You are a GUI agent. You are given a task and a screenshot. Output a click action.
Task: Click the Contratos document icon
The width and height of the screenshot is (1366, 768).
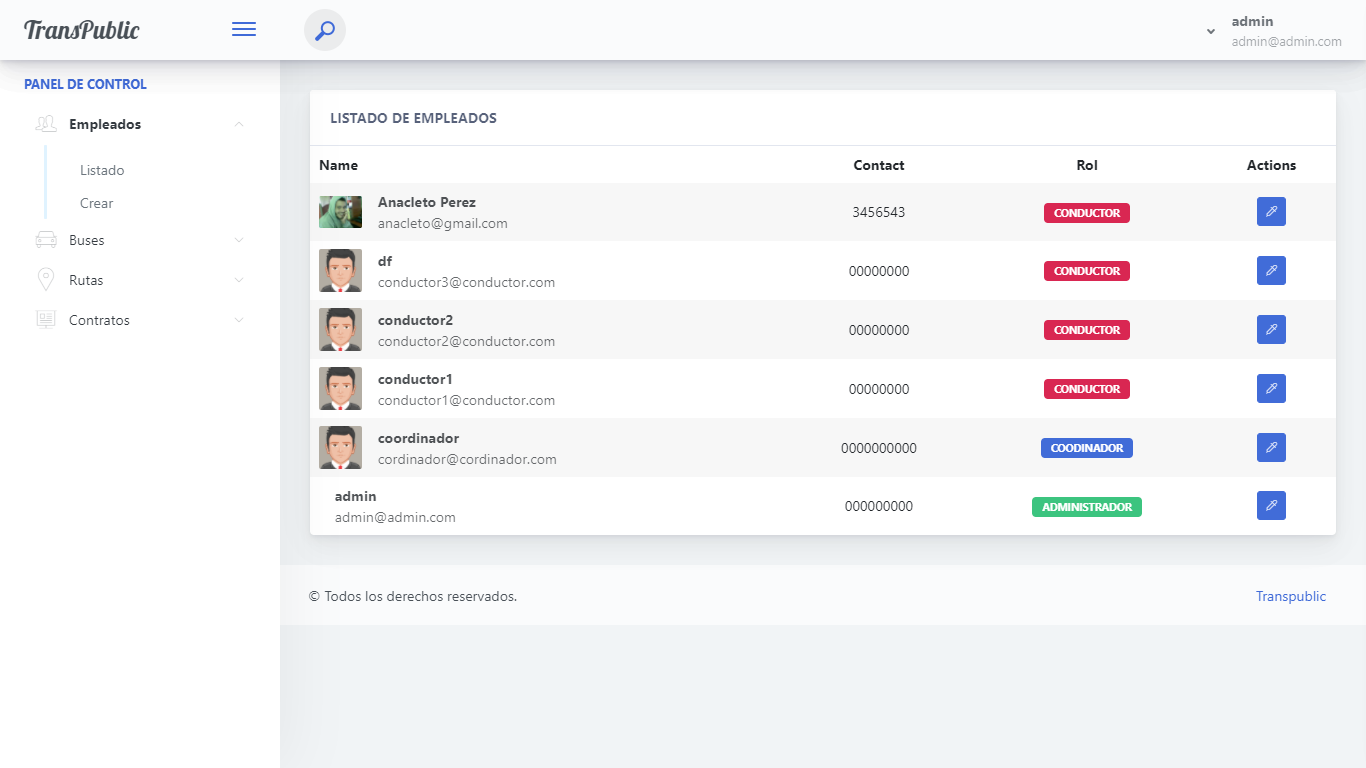46,320
